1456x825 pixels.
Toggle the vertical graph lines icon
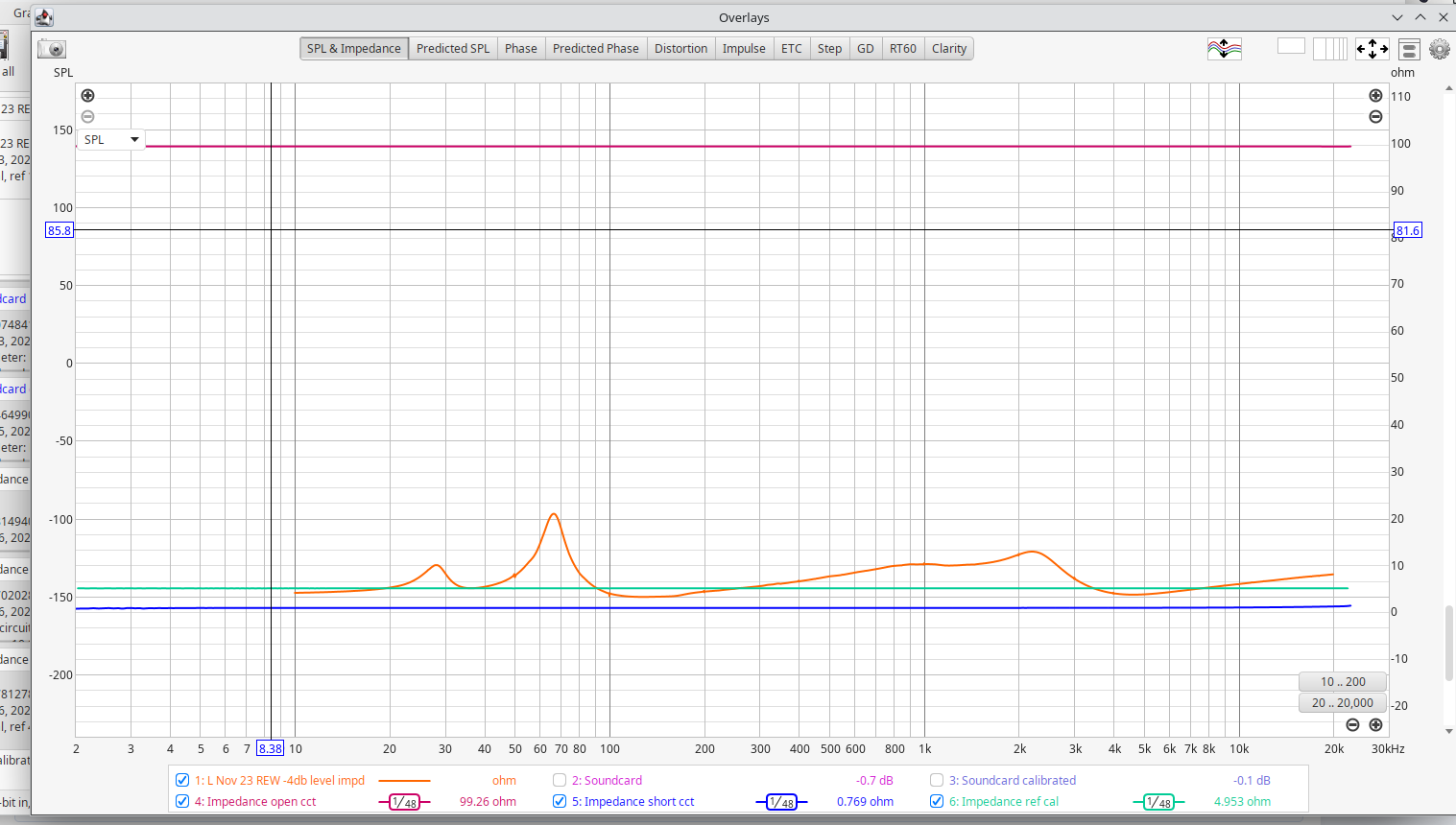(1329, 48)
